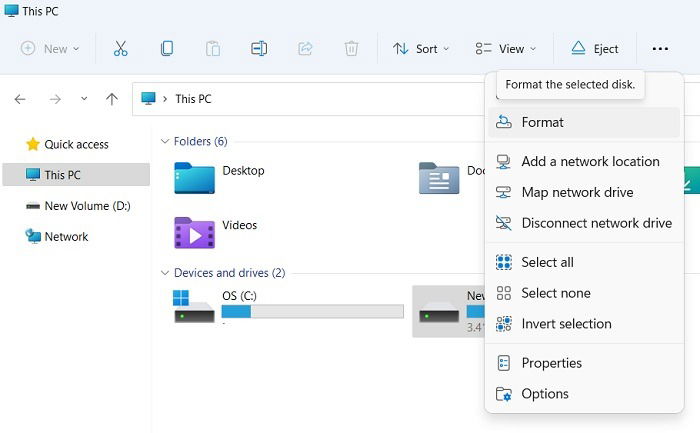Choose Select all in the menu

coord(584,262)
